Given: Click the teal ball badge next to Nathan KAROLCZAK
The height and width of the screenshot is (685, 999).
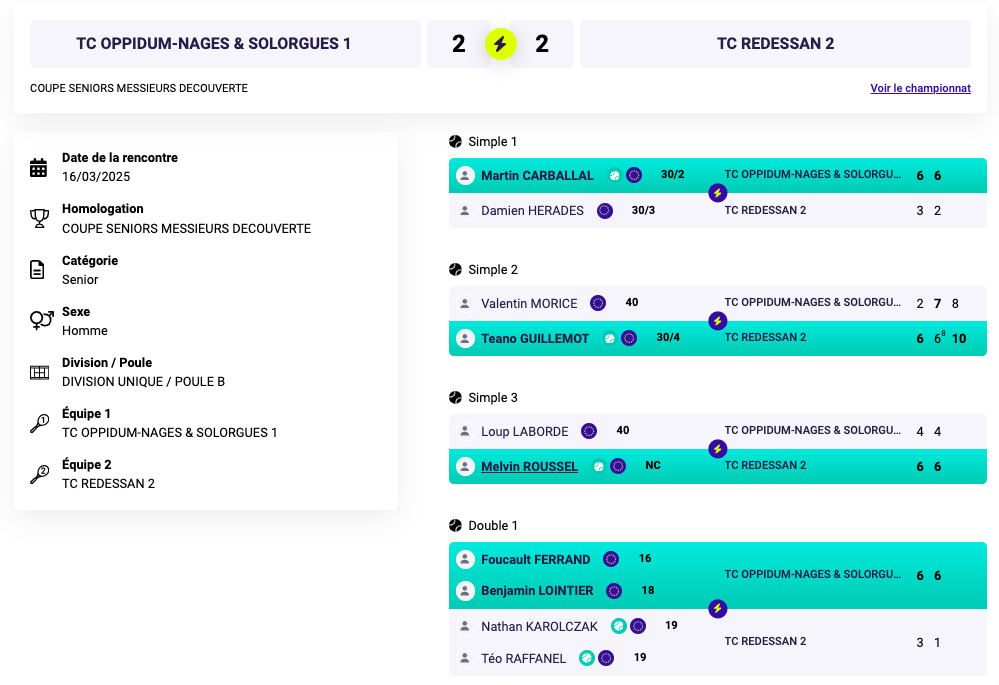Looking at the screenshot, I should (619, 626).
